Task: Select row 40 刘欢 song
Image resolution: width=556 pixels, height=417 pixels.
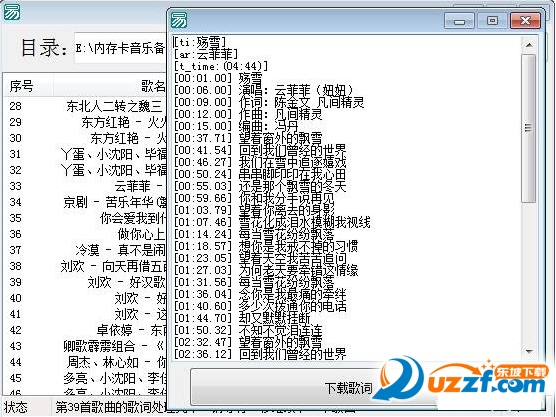Action: pos(85,298)
